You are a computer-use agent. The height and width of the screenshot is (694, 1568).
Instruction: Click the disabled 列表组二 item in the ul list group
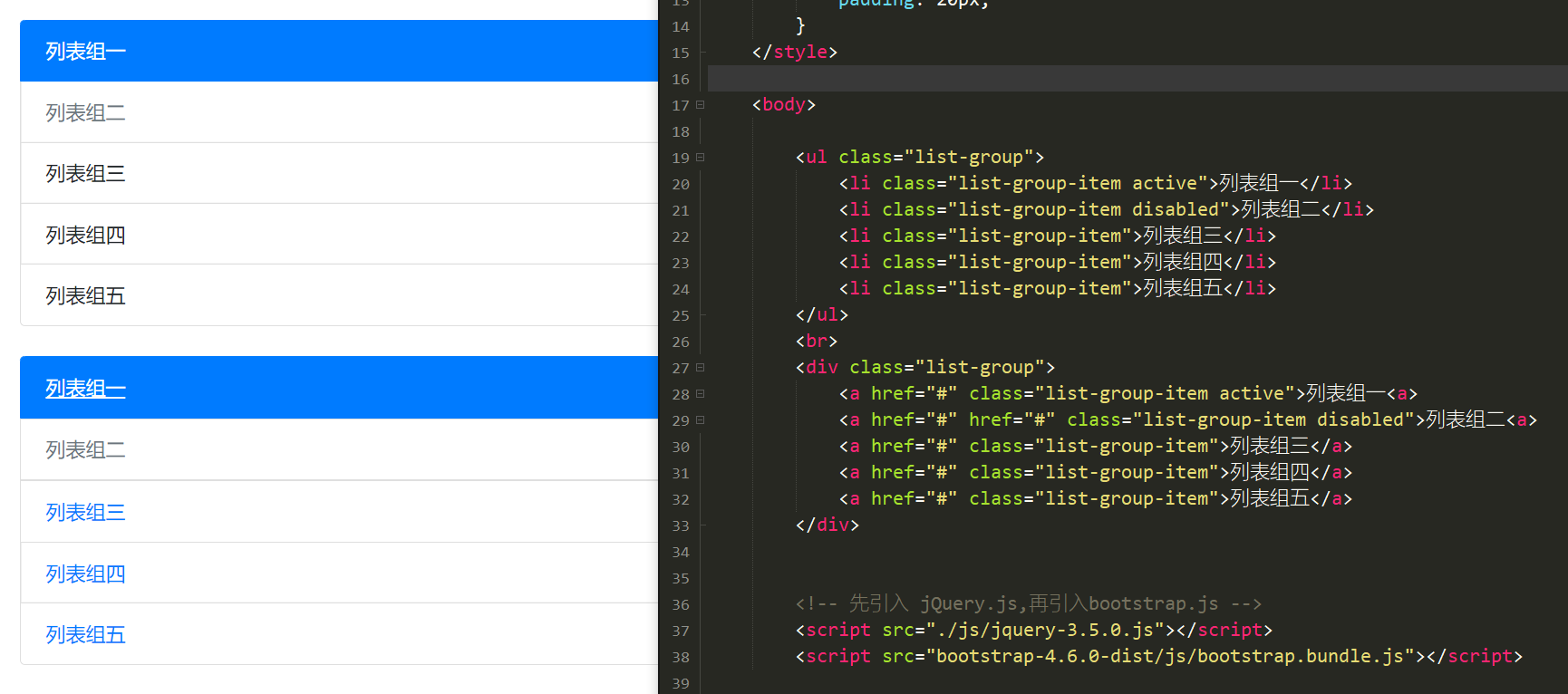coord(339,112)
